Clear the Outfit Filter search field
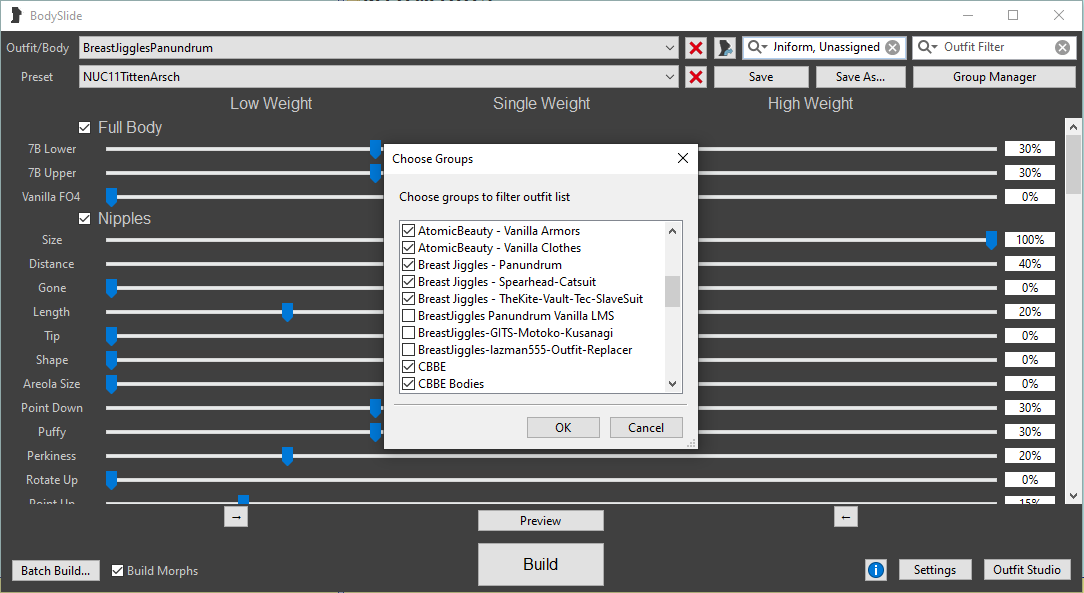1084x593 pixels. click(x=1062, y=48)
